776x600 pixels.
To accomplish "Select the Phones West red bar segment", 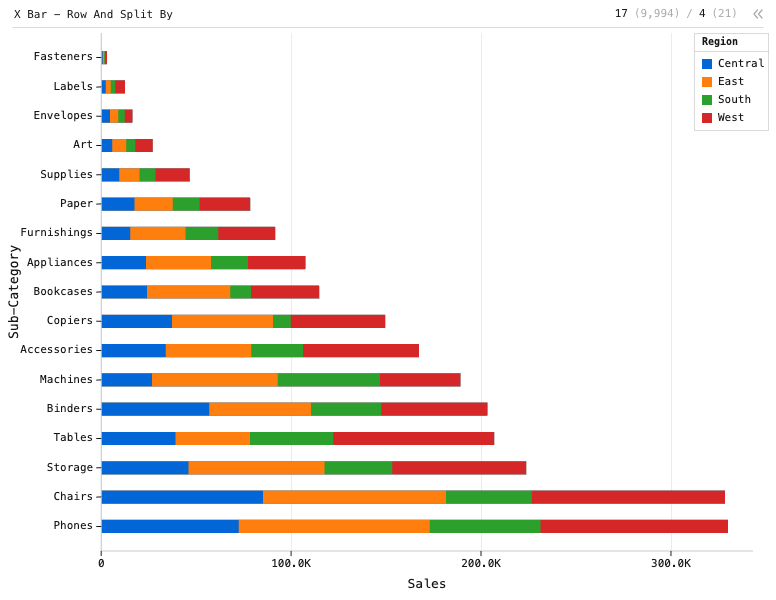I will point(634,526).
